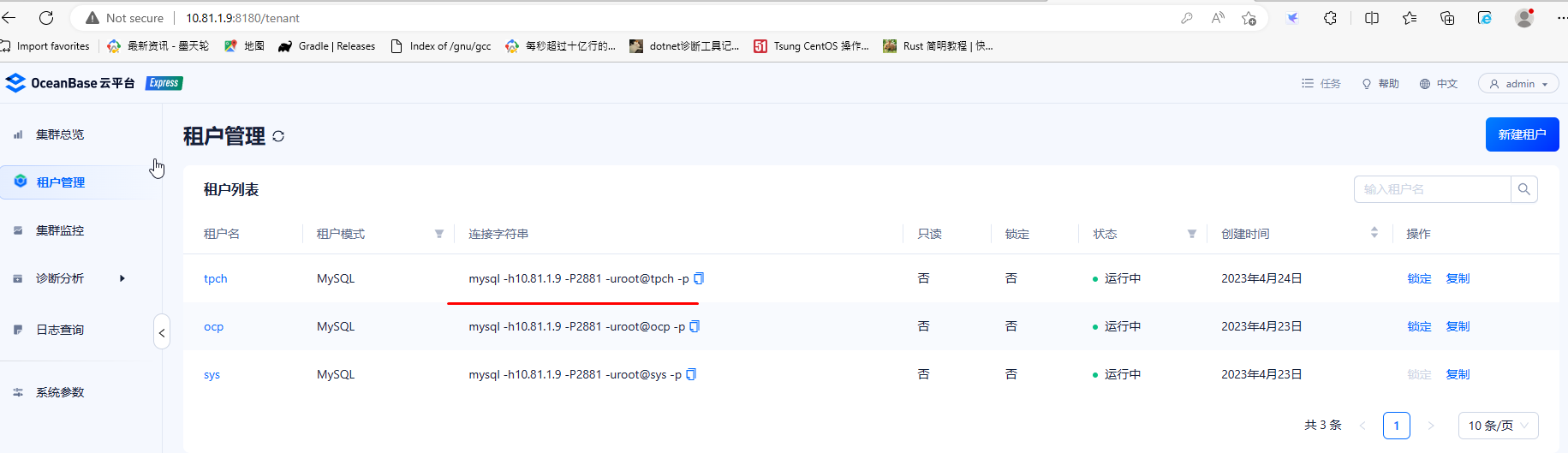Open the 集群总览 sidebar item
The width and height of the screenshot is (1568, 453).
60,134
